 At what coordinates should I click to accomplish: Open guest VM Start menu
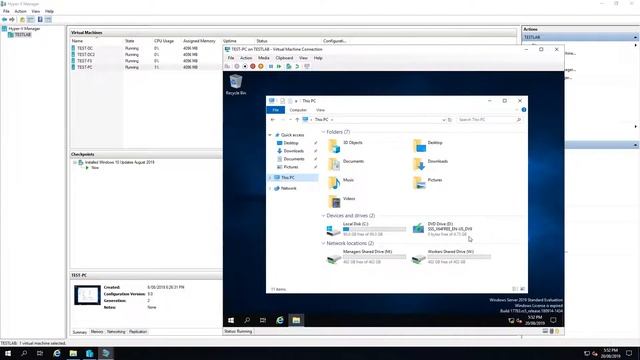(231, 320)
